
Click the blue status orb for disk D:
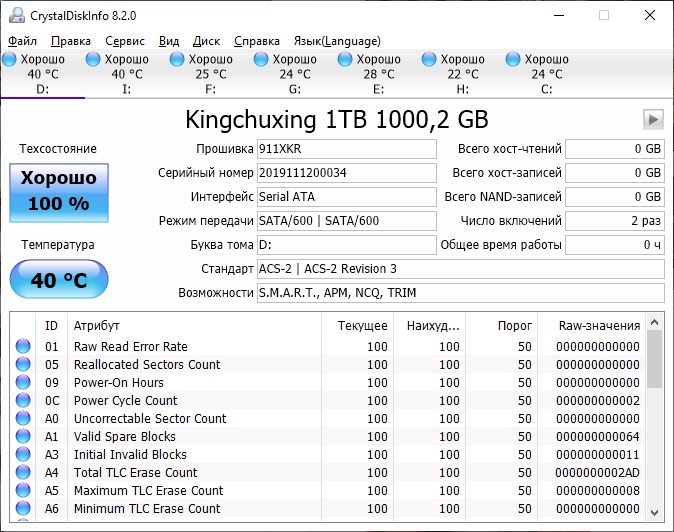click(9, 59)
